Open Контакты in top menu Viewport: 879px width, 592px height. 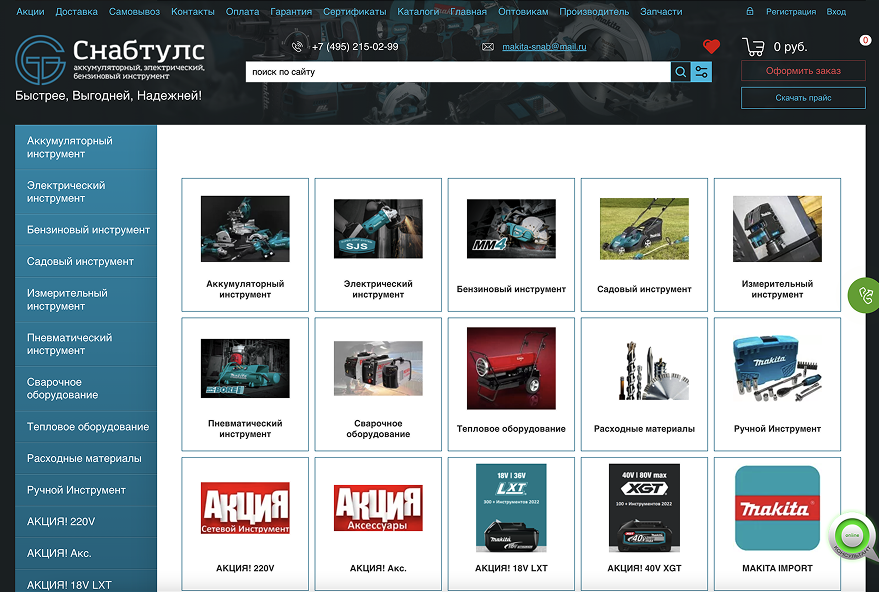coord(193,12)
